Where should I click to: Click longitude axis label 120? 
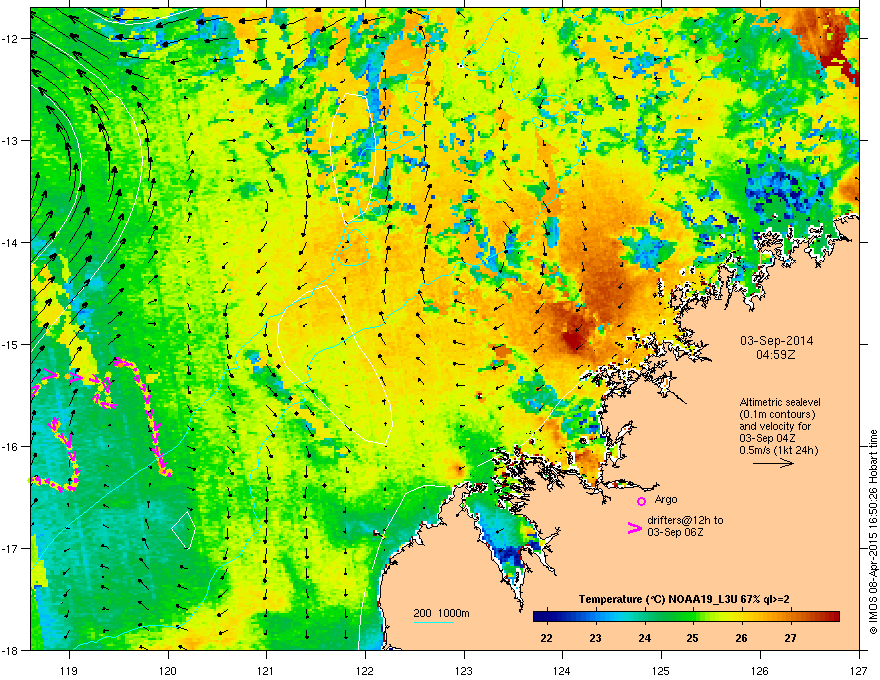coord(168,669)
